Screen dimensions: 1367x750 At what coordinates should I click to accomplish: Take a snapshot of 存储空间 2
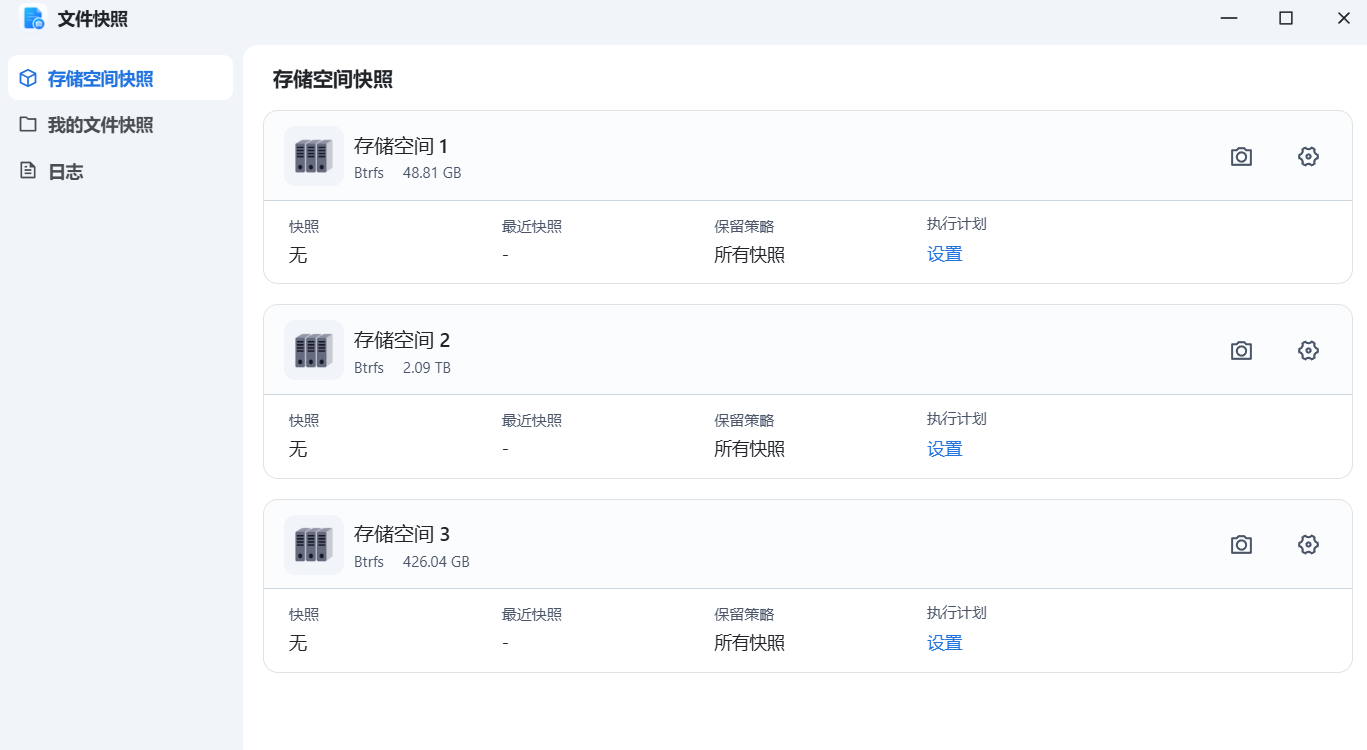(x=1241, y=351)
